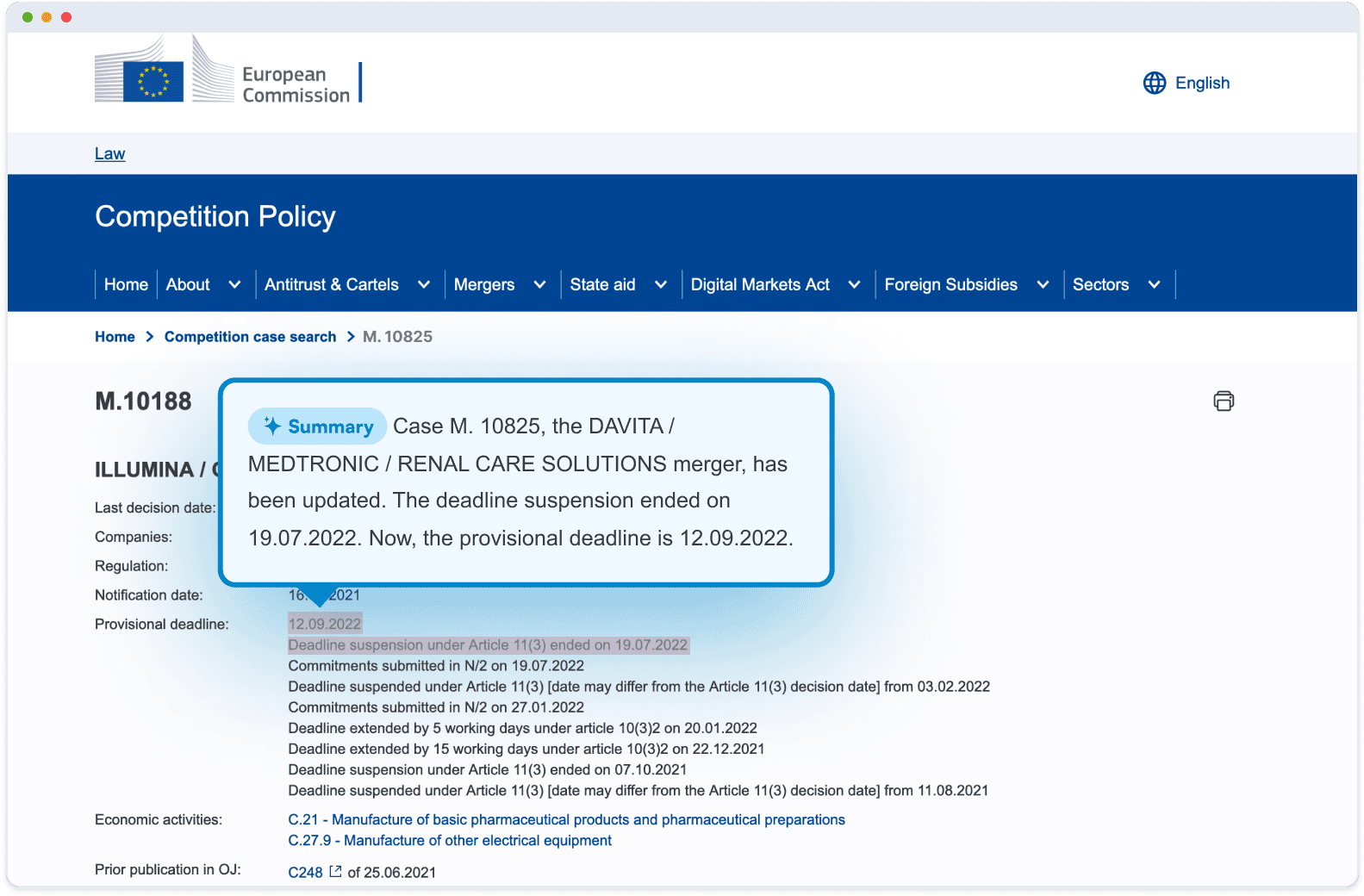Screen dimensions: 1364x896
Task: Switch language via English link
Action: point(1202,83)
